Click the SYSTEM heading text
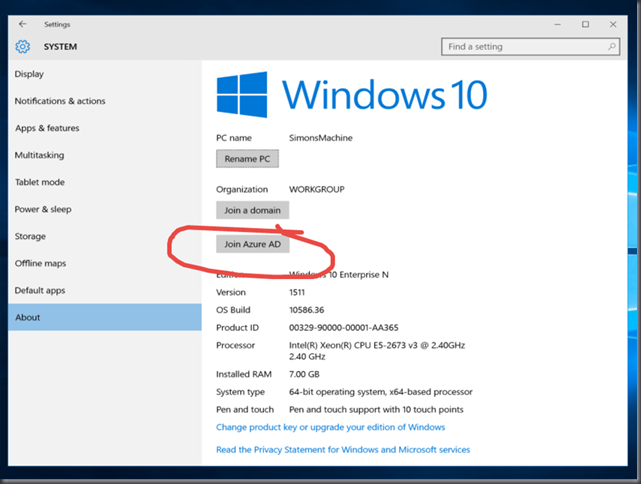 coord(61,47)
